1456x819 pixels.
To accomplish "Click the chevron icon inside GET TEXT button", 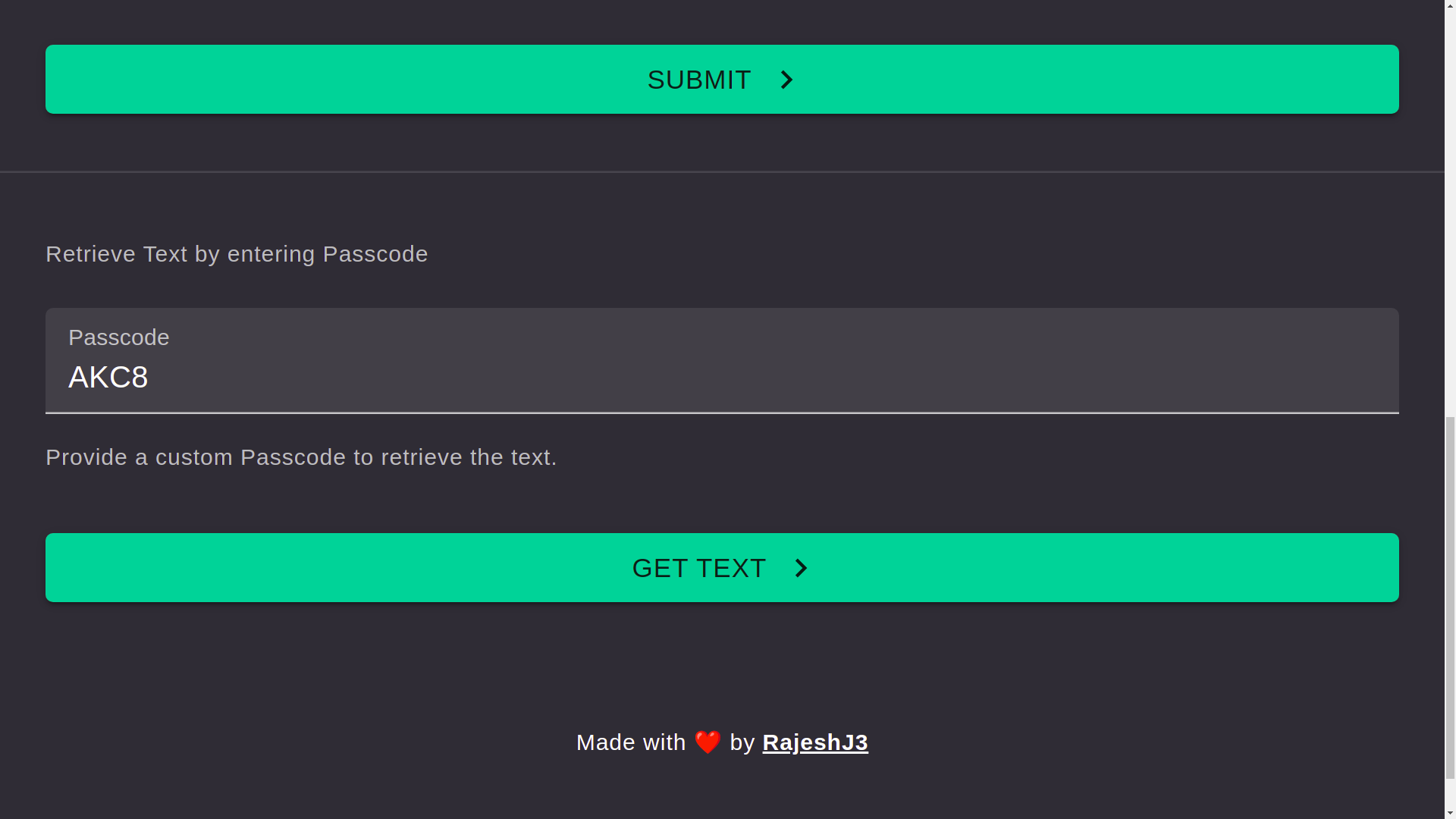I will [x=801, y=567].
